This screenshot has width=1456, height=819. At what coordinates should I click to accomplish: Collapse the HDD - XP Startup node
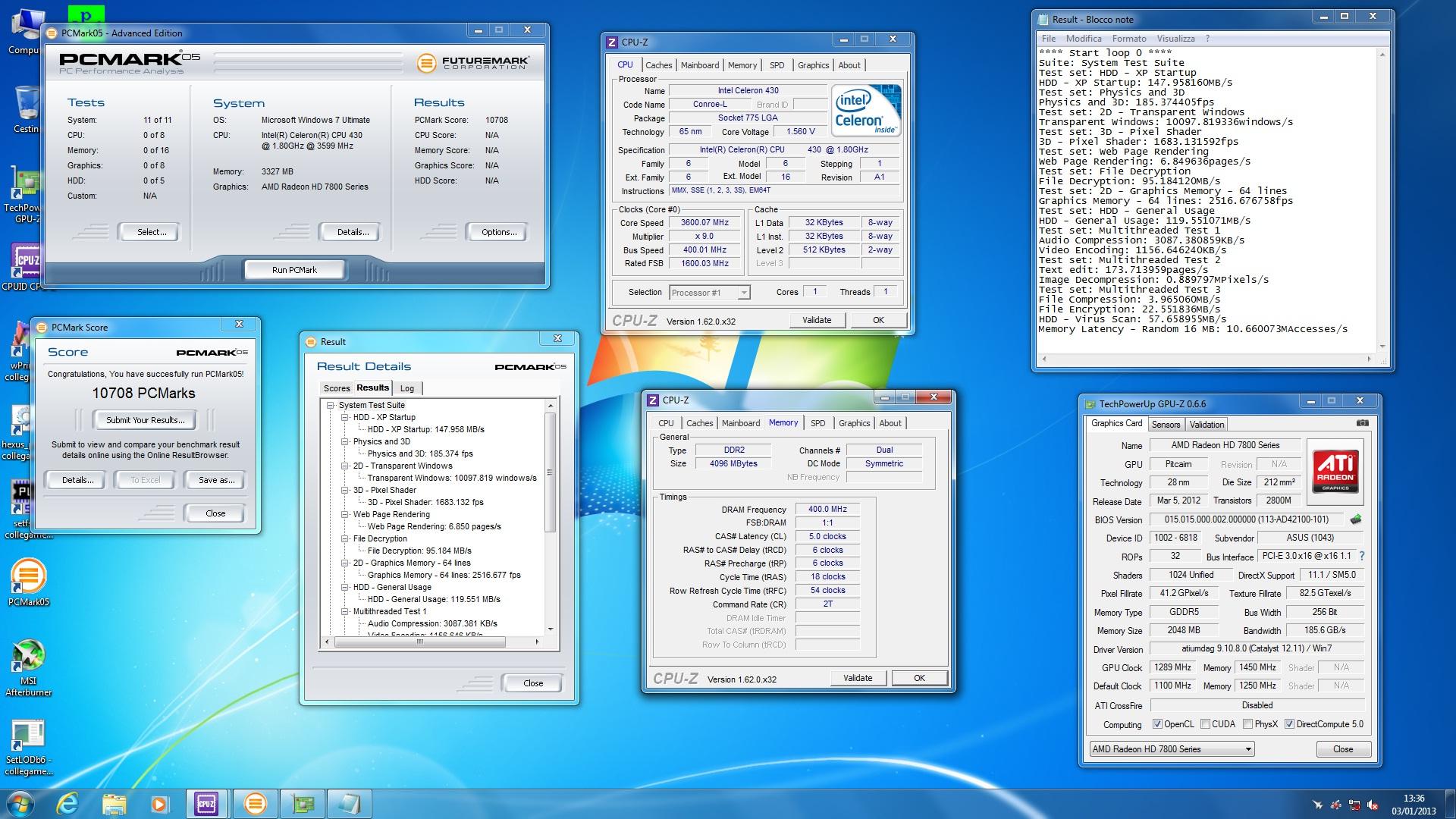[345, 417]
